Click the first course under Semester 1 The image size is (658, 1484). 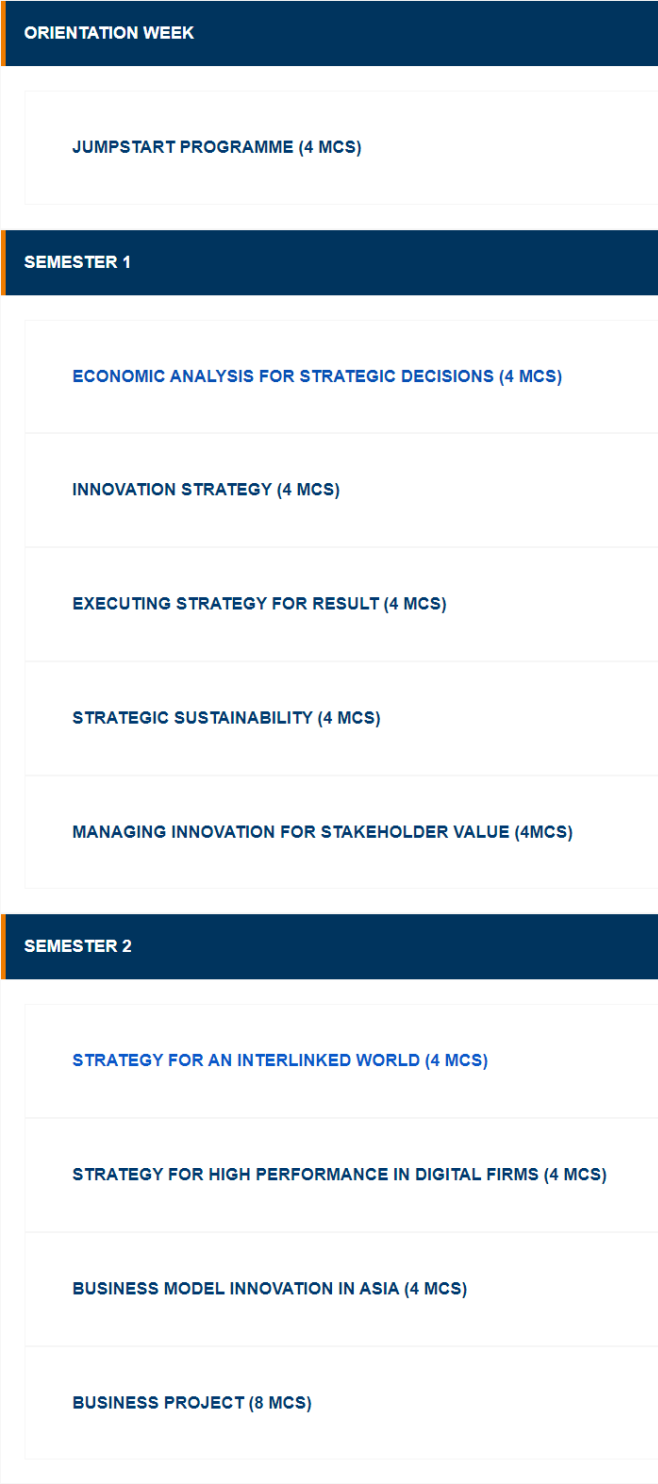(x=316, y=377)
